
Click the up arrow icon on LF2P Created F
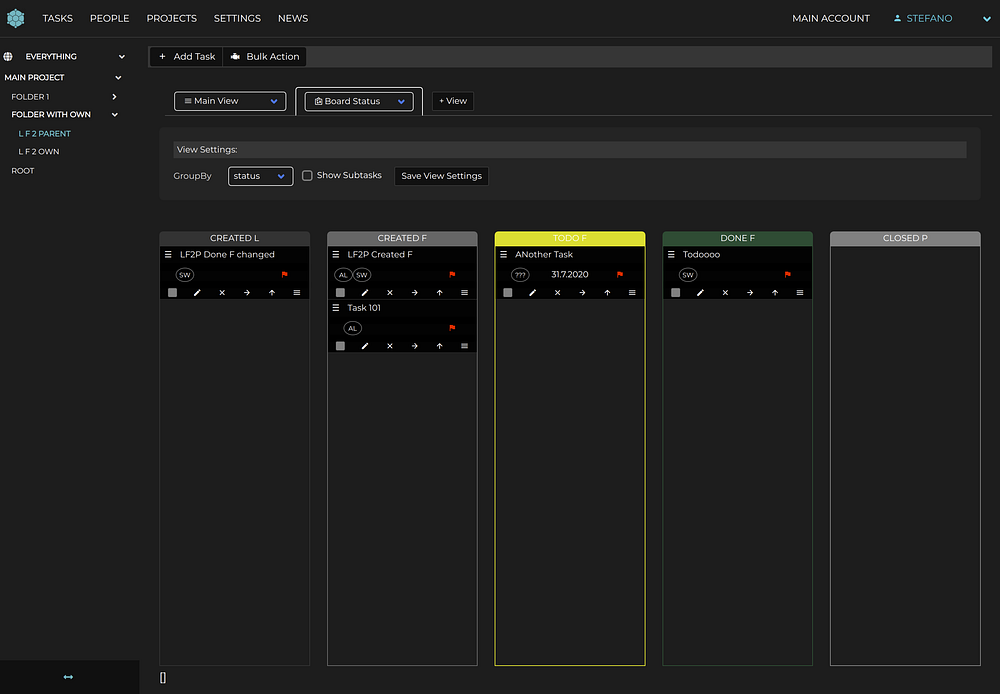coord(439,293)
